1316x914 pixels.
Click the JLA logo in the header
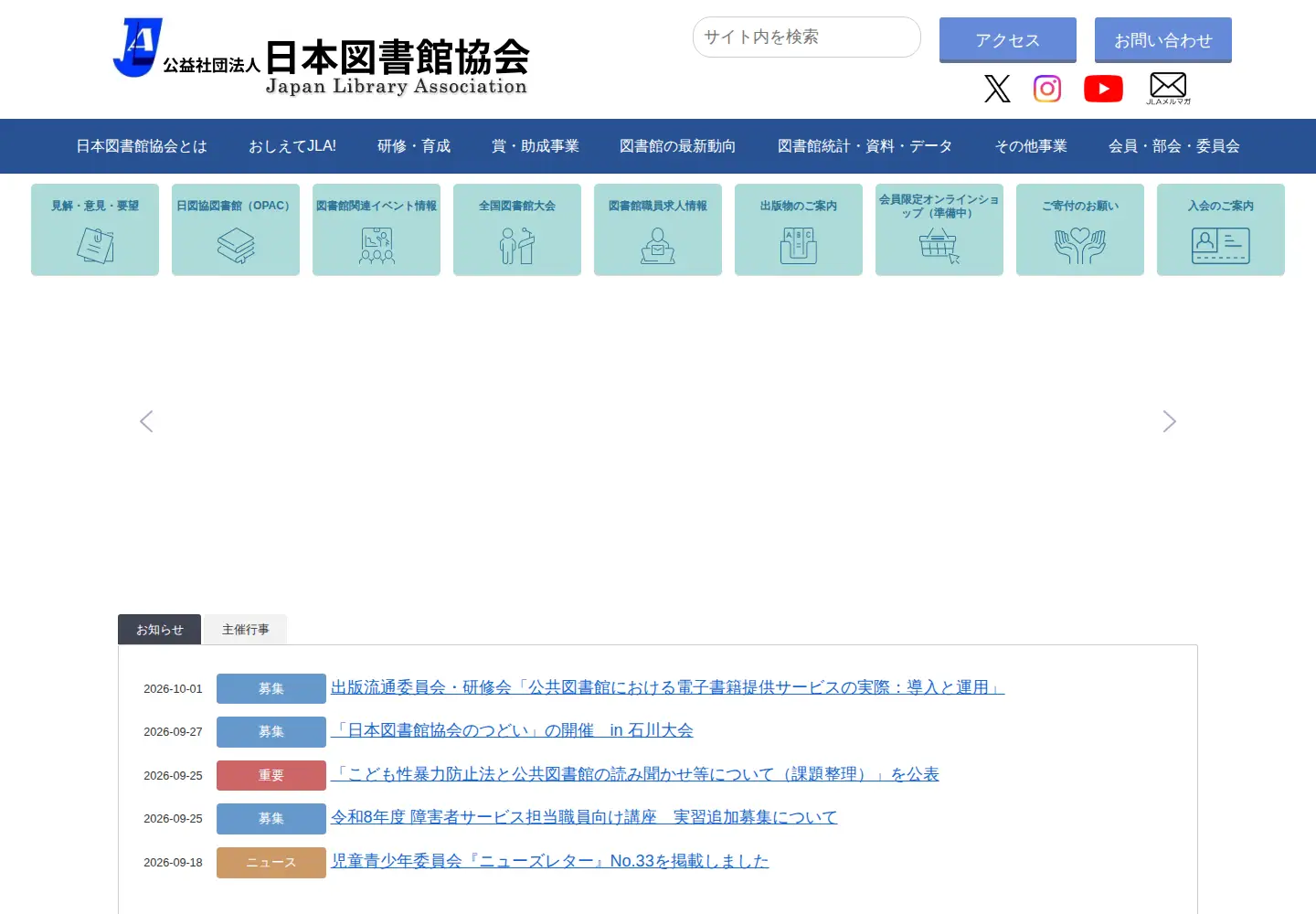[x=138, y=48]
